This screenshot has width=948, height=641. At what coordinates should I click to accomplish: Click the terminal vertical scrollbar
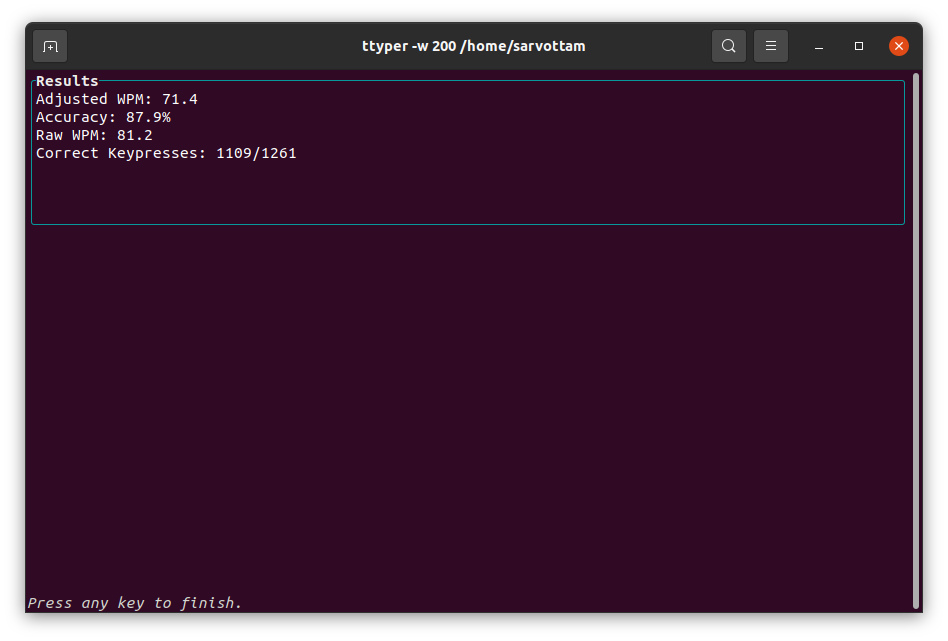coord(916,340)
